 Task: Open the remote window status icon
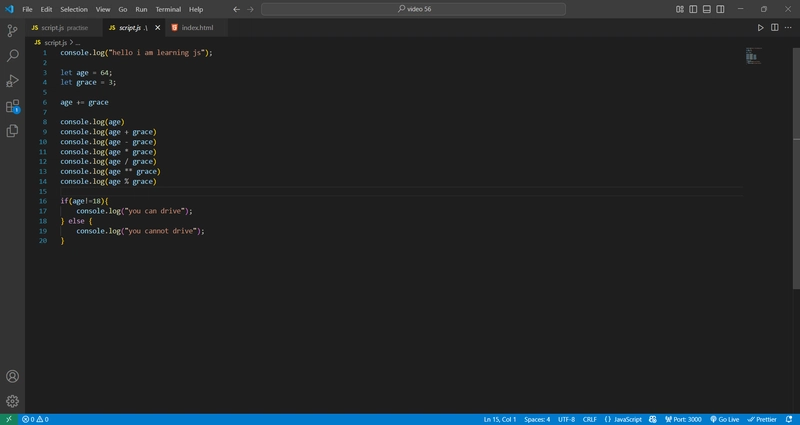pos(9,419)
